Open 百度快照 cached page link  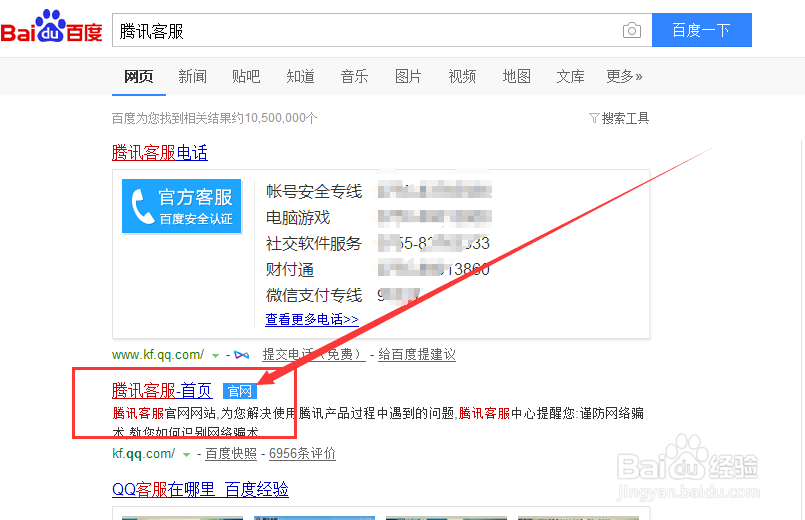(231, 454)
